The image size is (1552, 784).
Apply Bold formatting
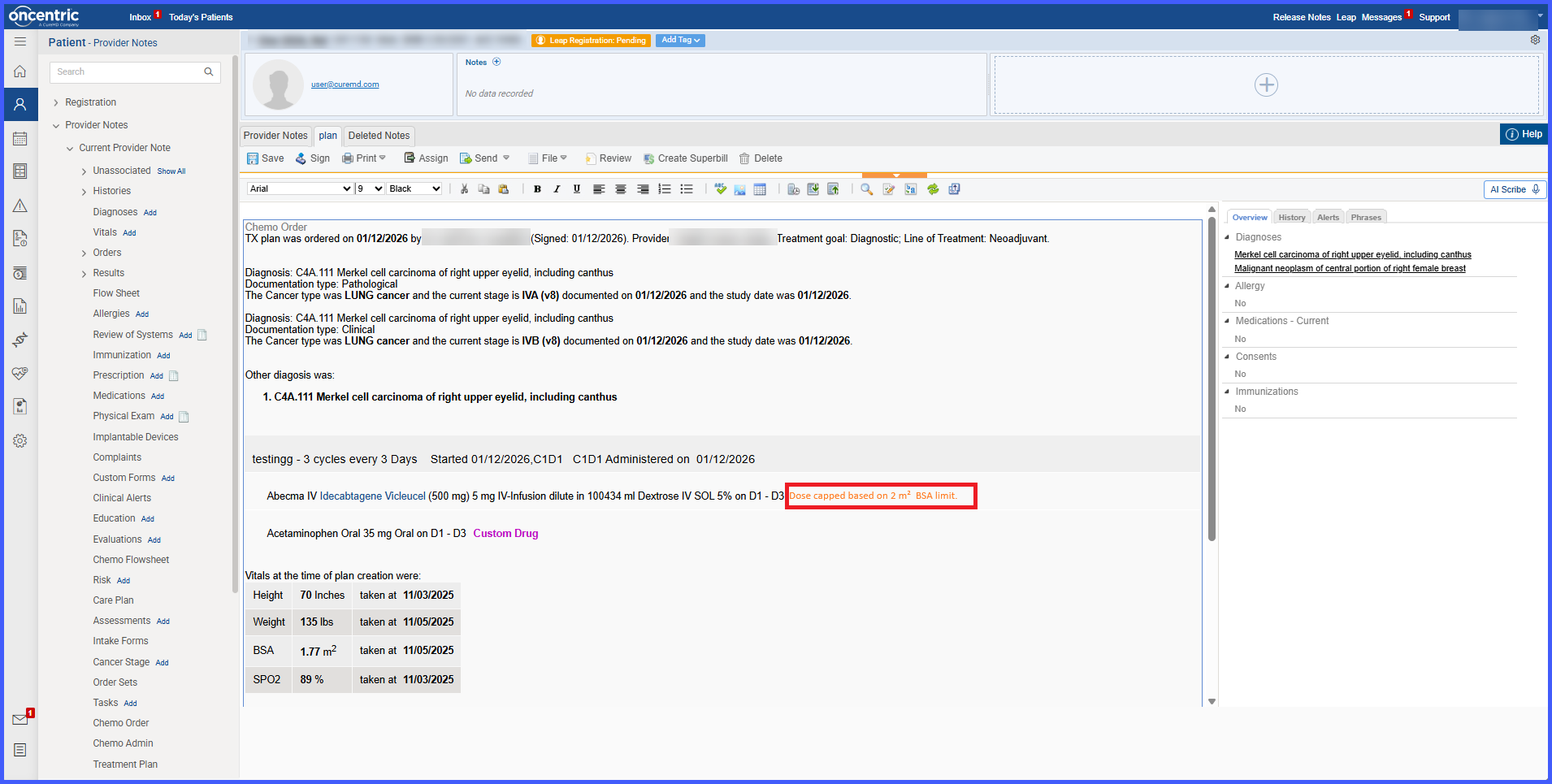537,189
